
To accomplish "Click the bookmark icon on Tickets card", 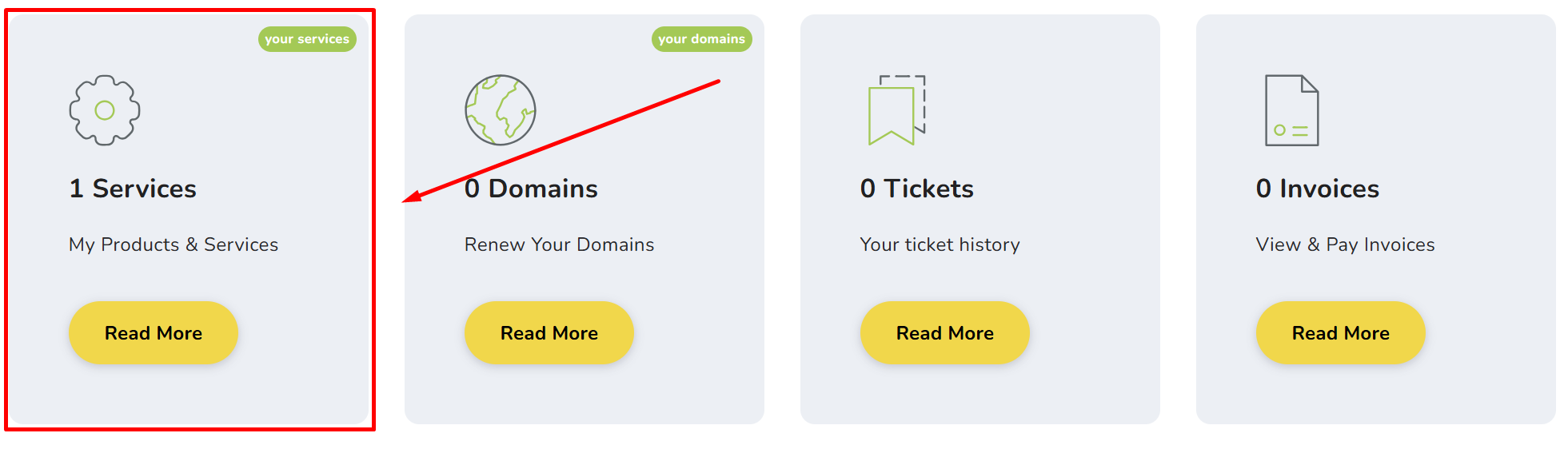I will coord(896,110).
